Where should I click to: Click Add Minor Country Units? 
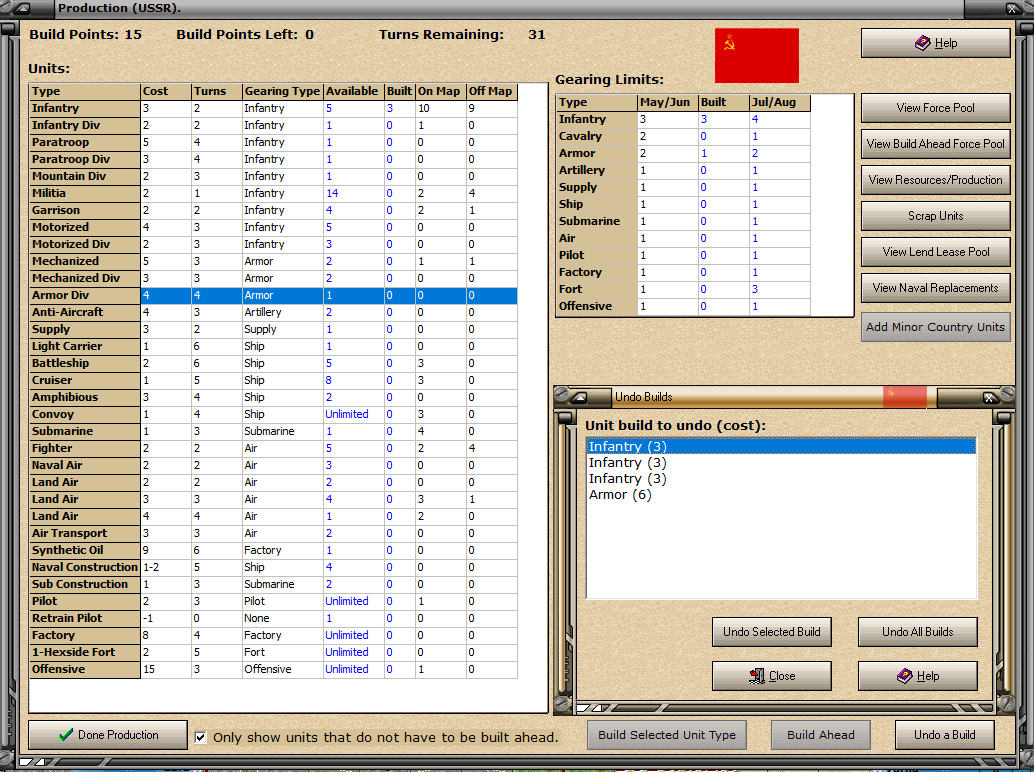[935, 327]
